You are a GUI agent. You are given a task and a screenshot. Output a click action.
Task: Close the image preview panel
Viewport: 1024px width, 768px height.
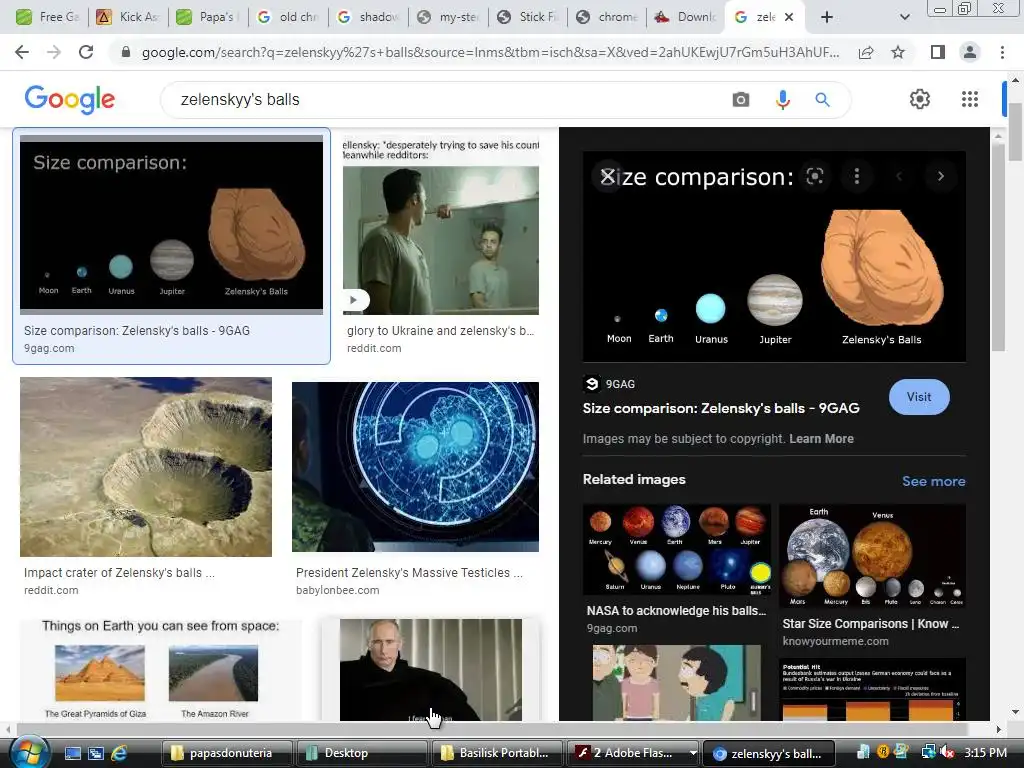point(607,176)
